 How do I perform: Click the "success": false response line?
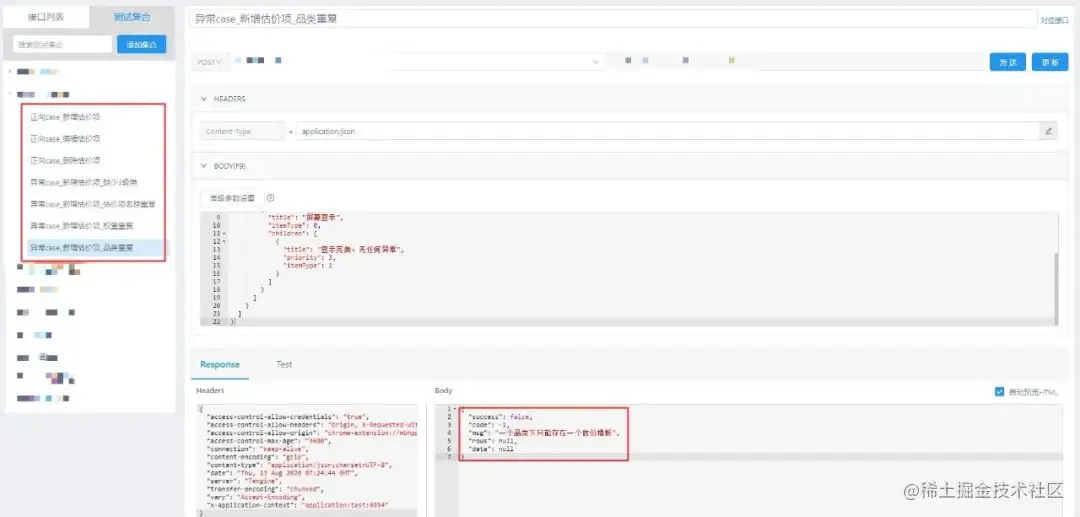tap(501, 417)
